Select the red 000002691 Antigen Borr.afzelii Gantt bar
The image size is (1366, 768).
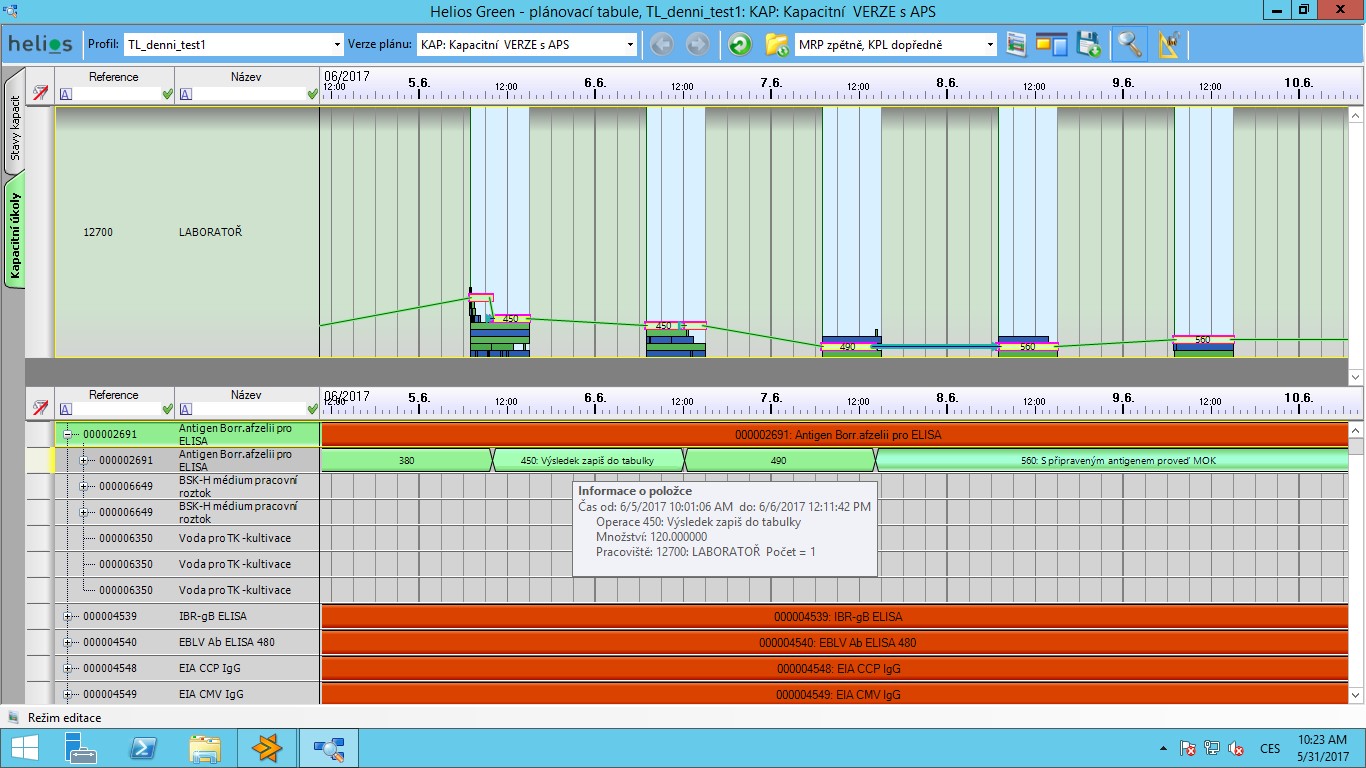(835, 435)
